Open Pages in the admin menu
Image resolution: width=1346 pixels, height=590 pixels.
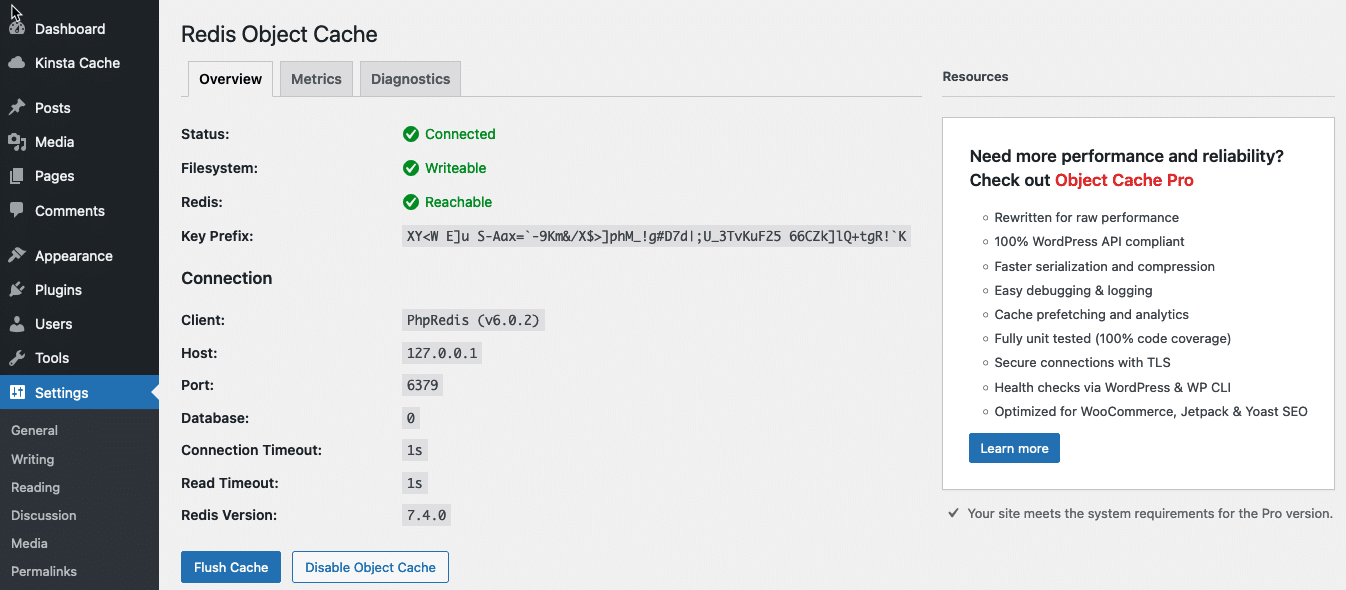point(79,176)
